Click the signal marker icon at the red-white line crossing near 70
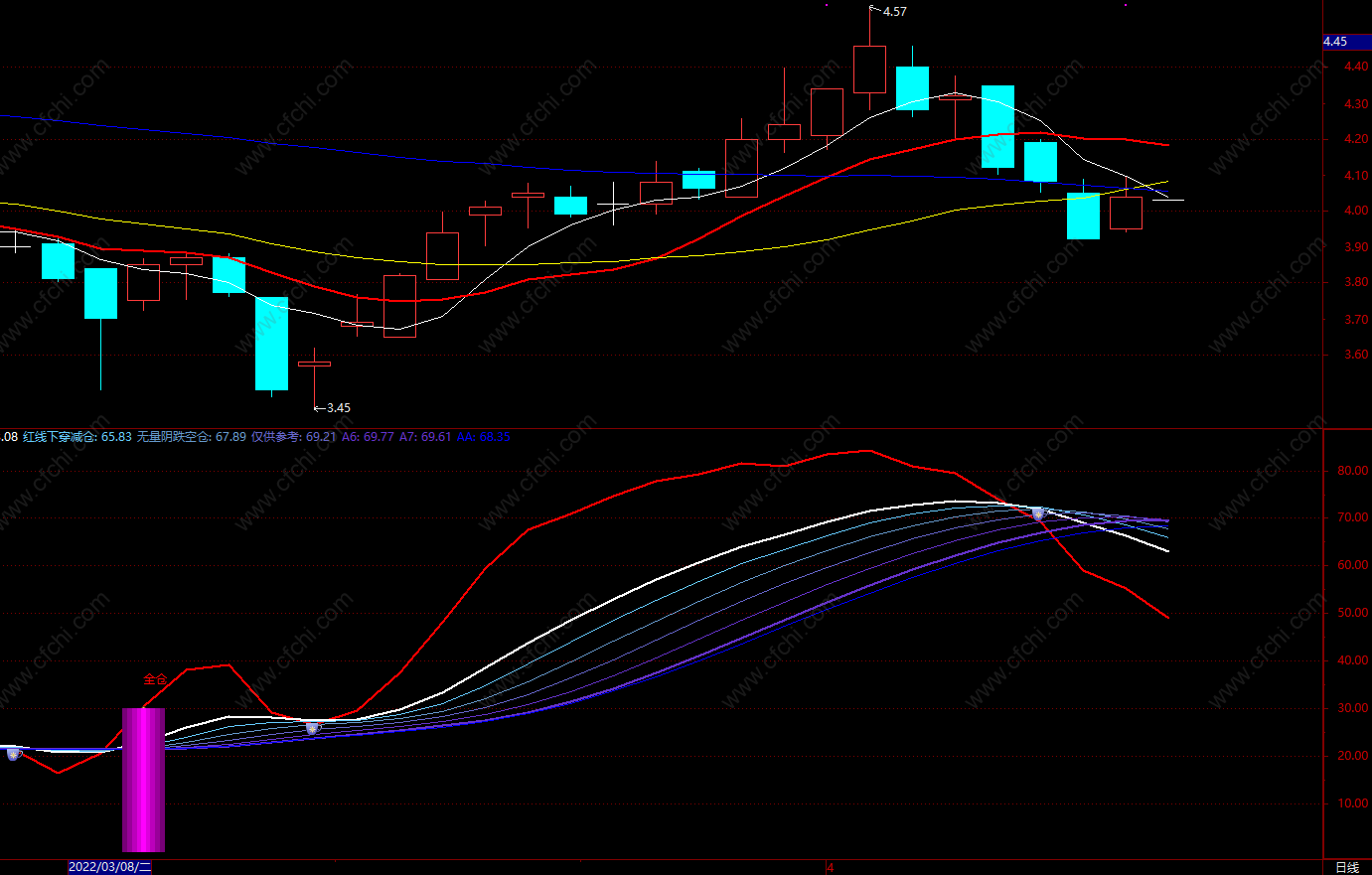Viewport: 1372px width, 875px height. point(1038,513)
